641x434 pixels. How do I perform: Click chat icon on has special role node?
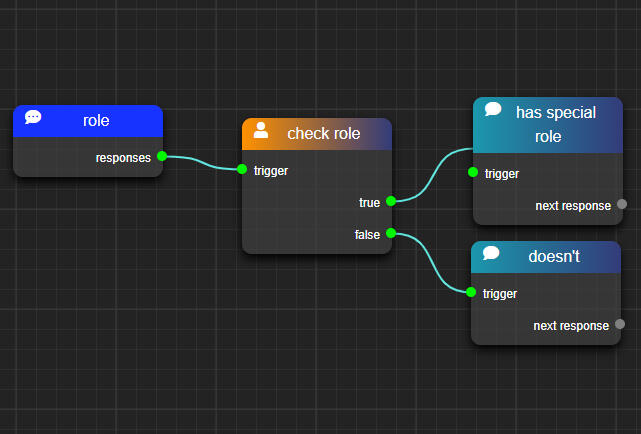tap(493, 110)
